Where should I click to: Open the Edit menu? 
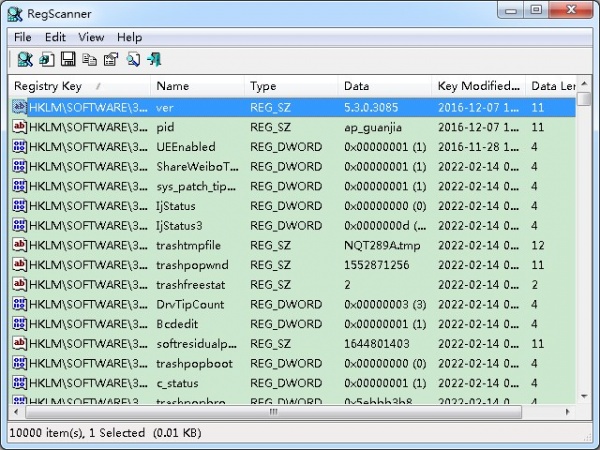coord(55,37)
